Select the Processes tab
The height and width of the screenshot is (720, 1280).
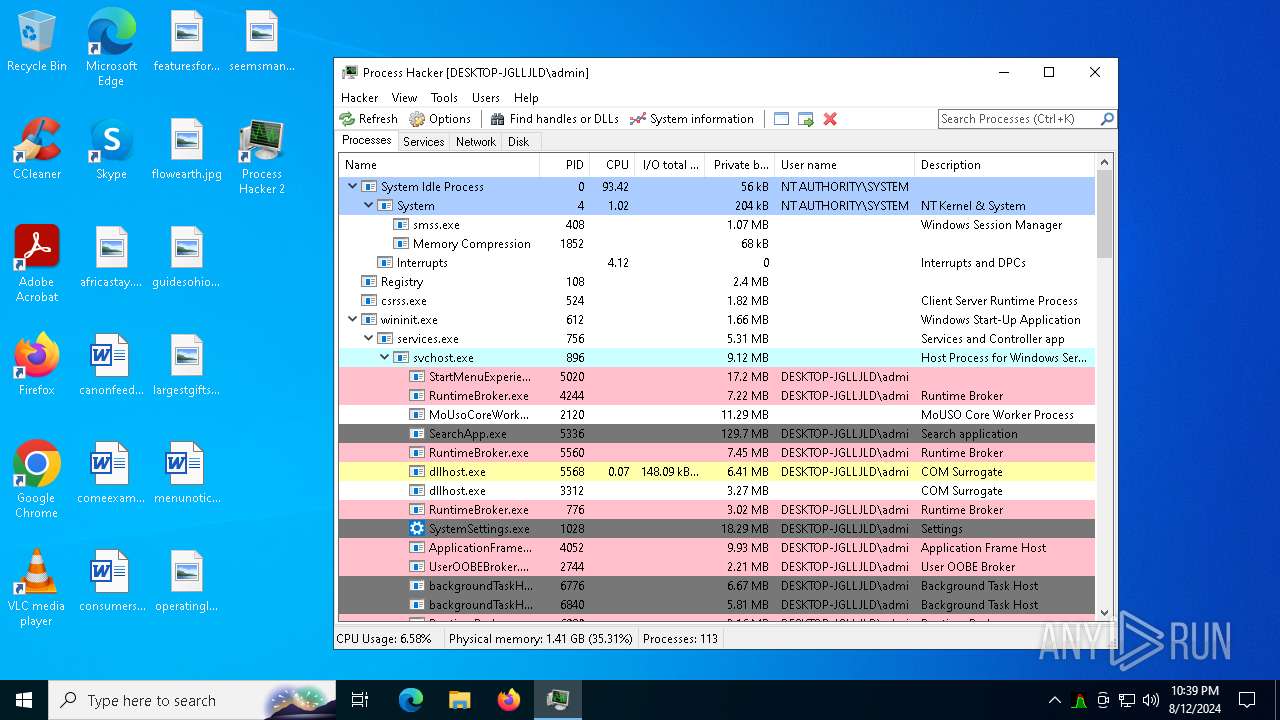click(366, 141)
